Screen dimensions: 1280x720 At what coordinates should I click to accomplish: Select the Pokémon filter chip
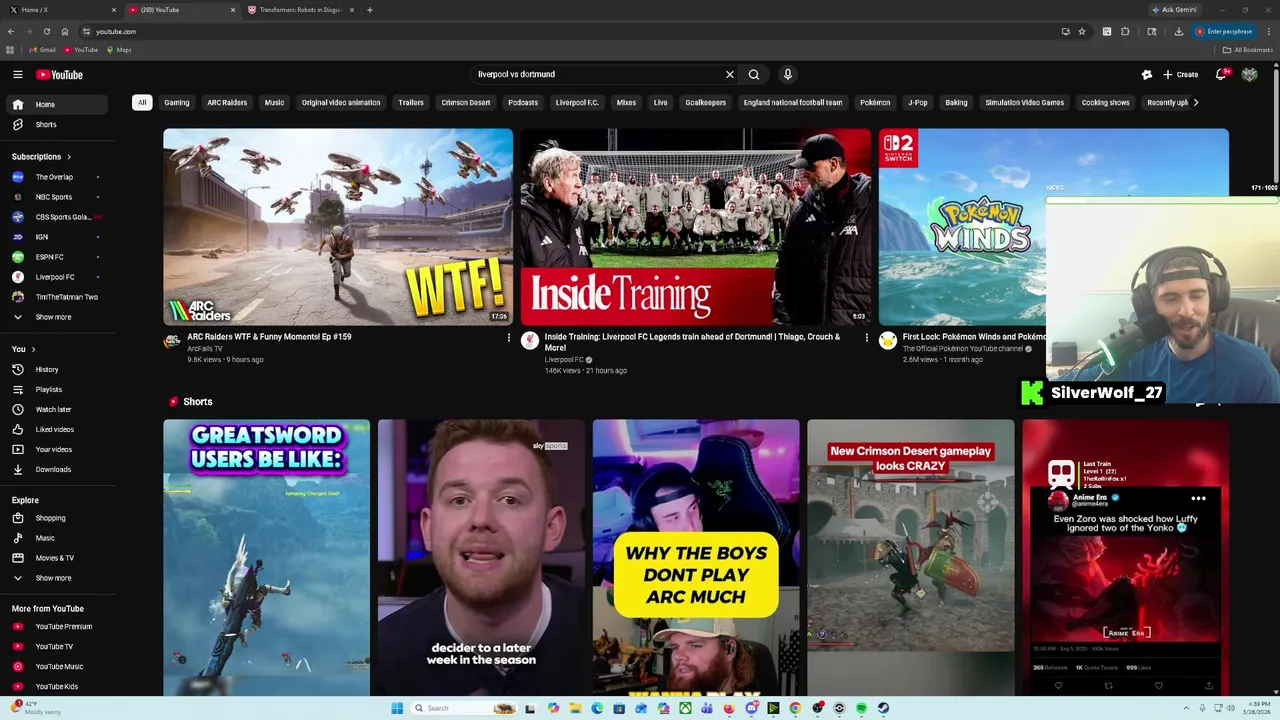pyautogui.click(x=875, y=102)
